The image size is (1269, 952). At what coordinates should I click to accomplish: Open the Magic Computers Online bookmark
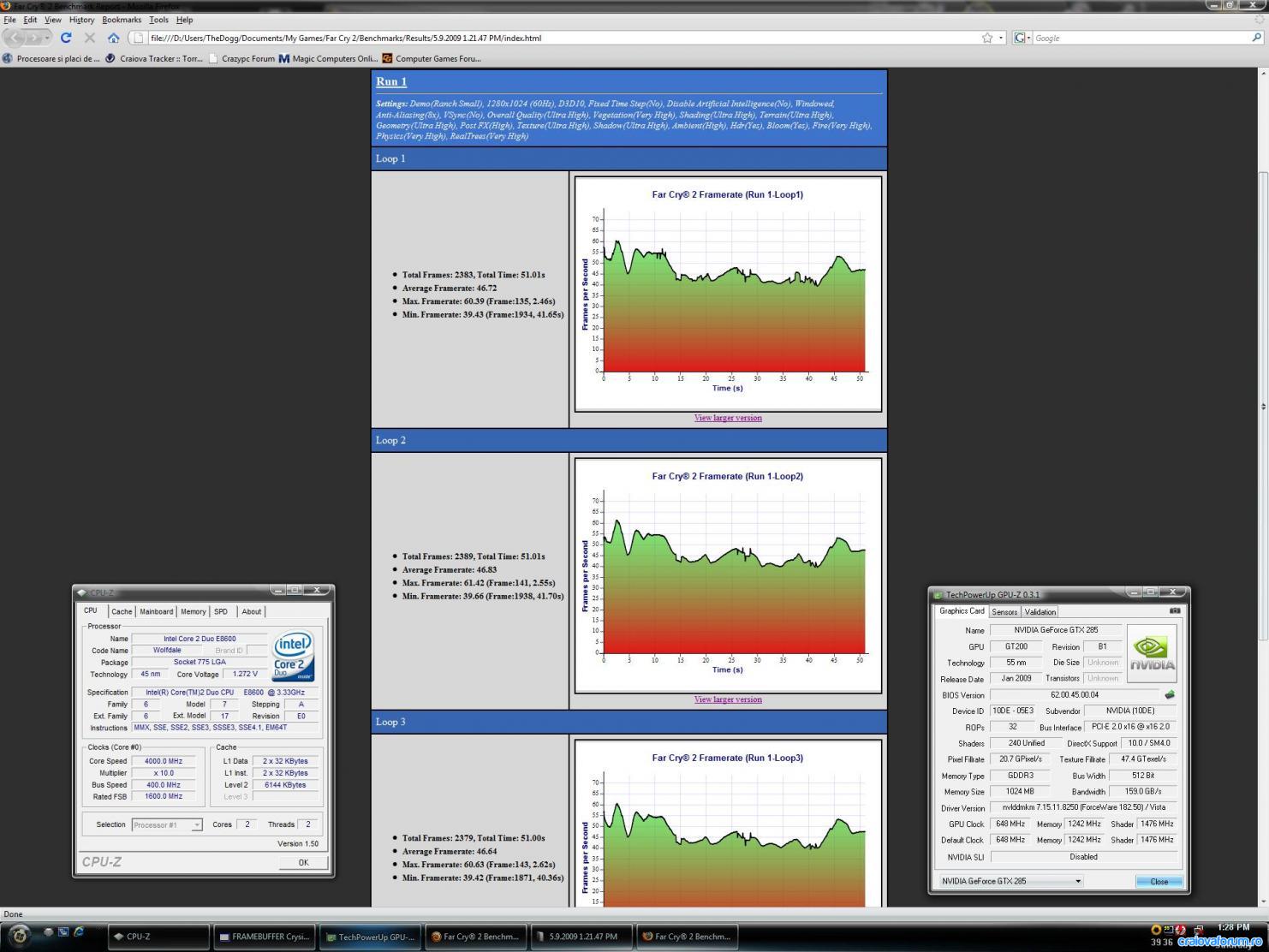tap(328, 58)
